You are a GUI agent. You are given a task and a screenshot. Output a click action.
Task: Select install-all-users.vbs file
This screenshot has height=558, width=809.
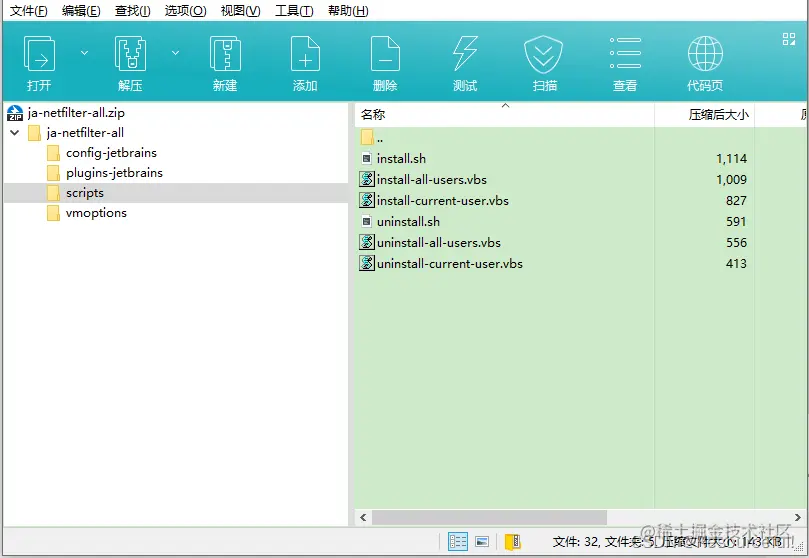(431, 179)
